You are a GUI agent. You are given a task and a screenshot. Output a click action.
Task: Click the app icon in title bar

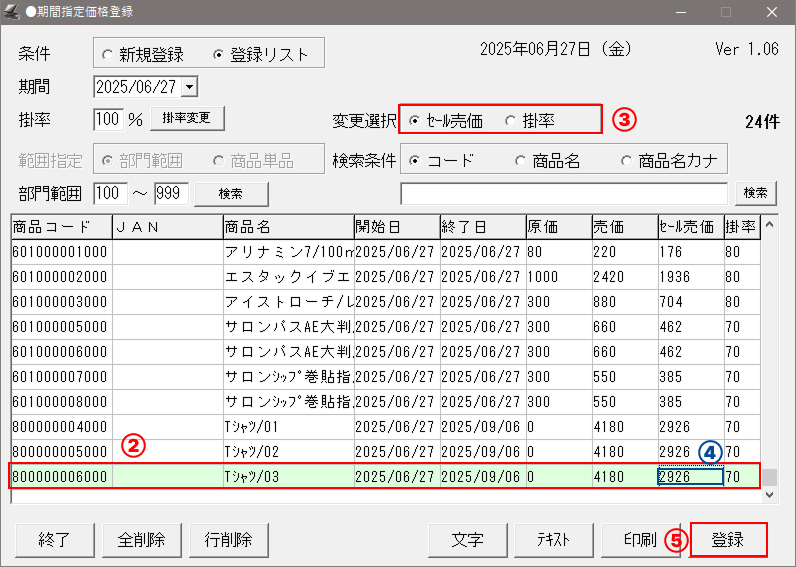click(x=12, y=12)
